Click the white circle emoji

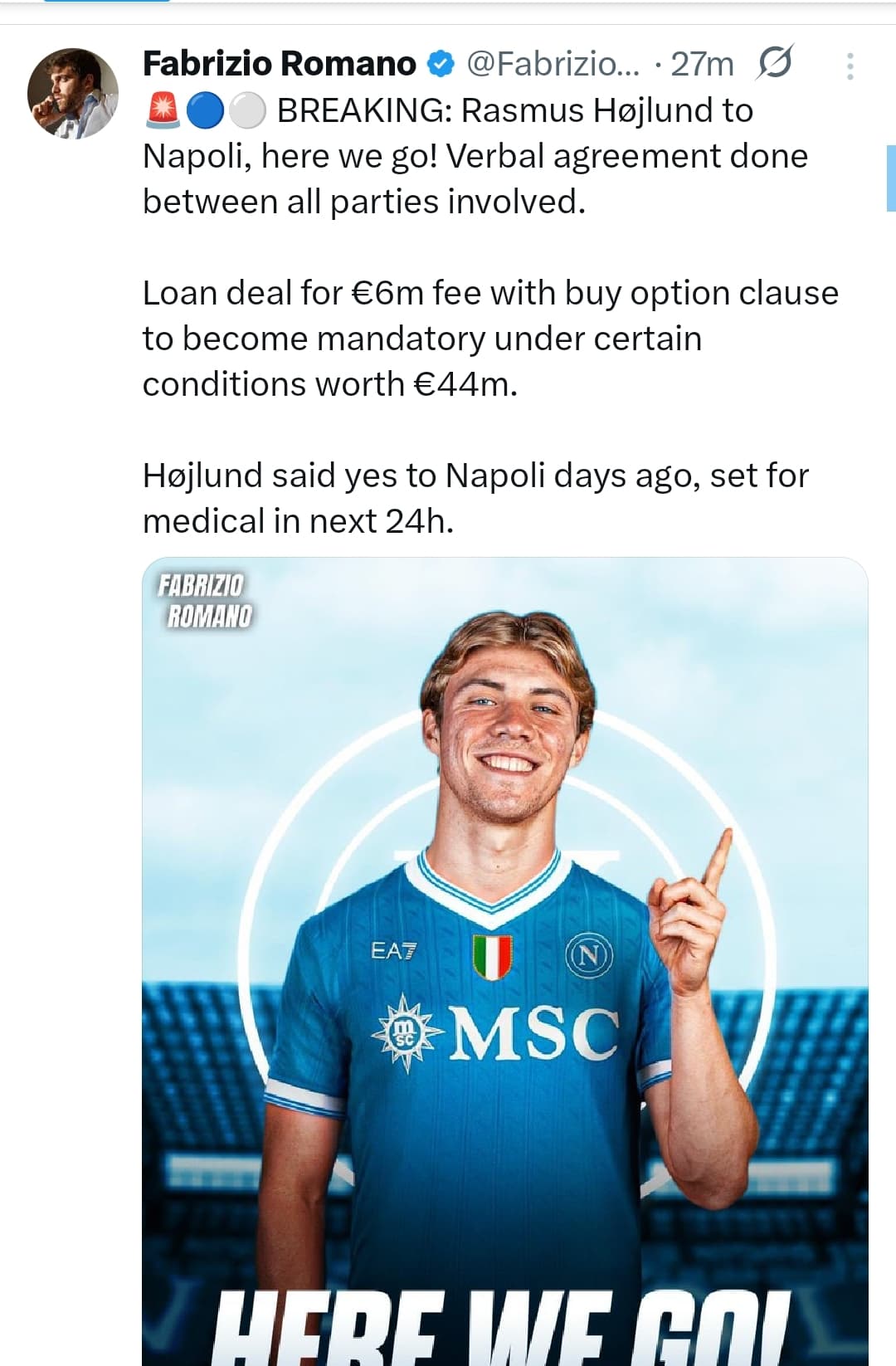click(x=246, y=110)
